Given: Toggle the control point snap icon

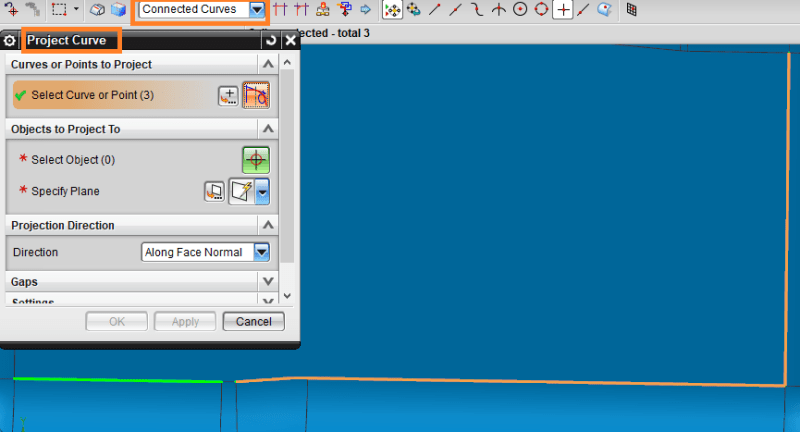Looking at the screenshot, I should pos(477,9).
